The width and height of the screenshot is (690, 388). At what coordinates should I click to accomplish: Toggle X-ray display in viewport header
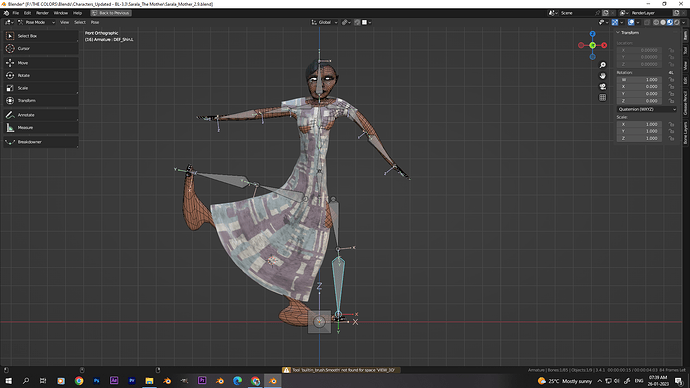[647, 22]
